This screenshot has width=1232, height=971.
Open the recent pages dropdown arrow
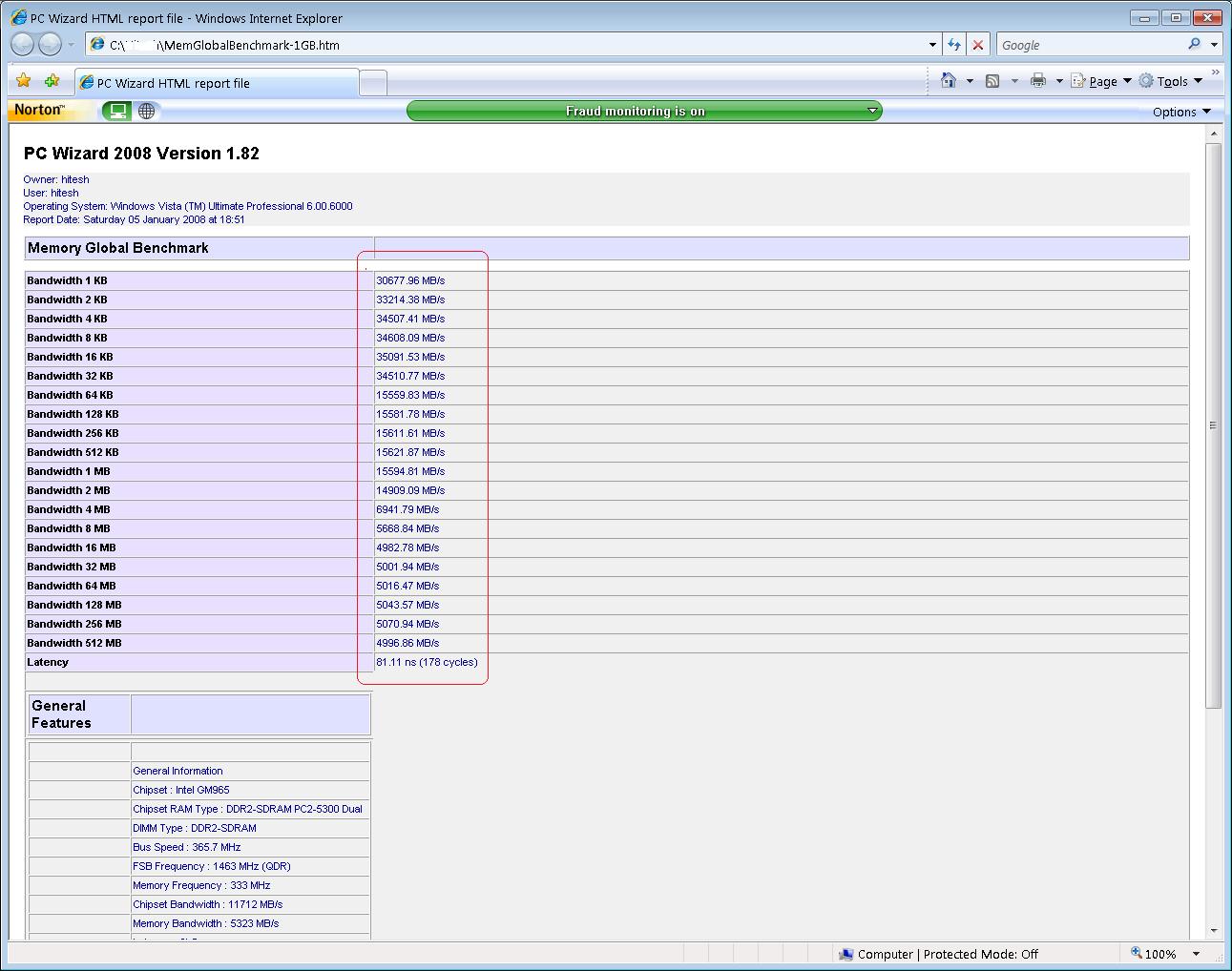point(72,45)
